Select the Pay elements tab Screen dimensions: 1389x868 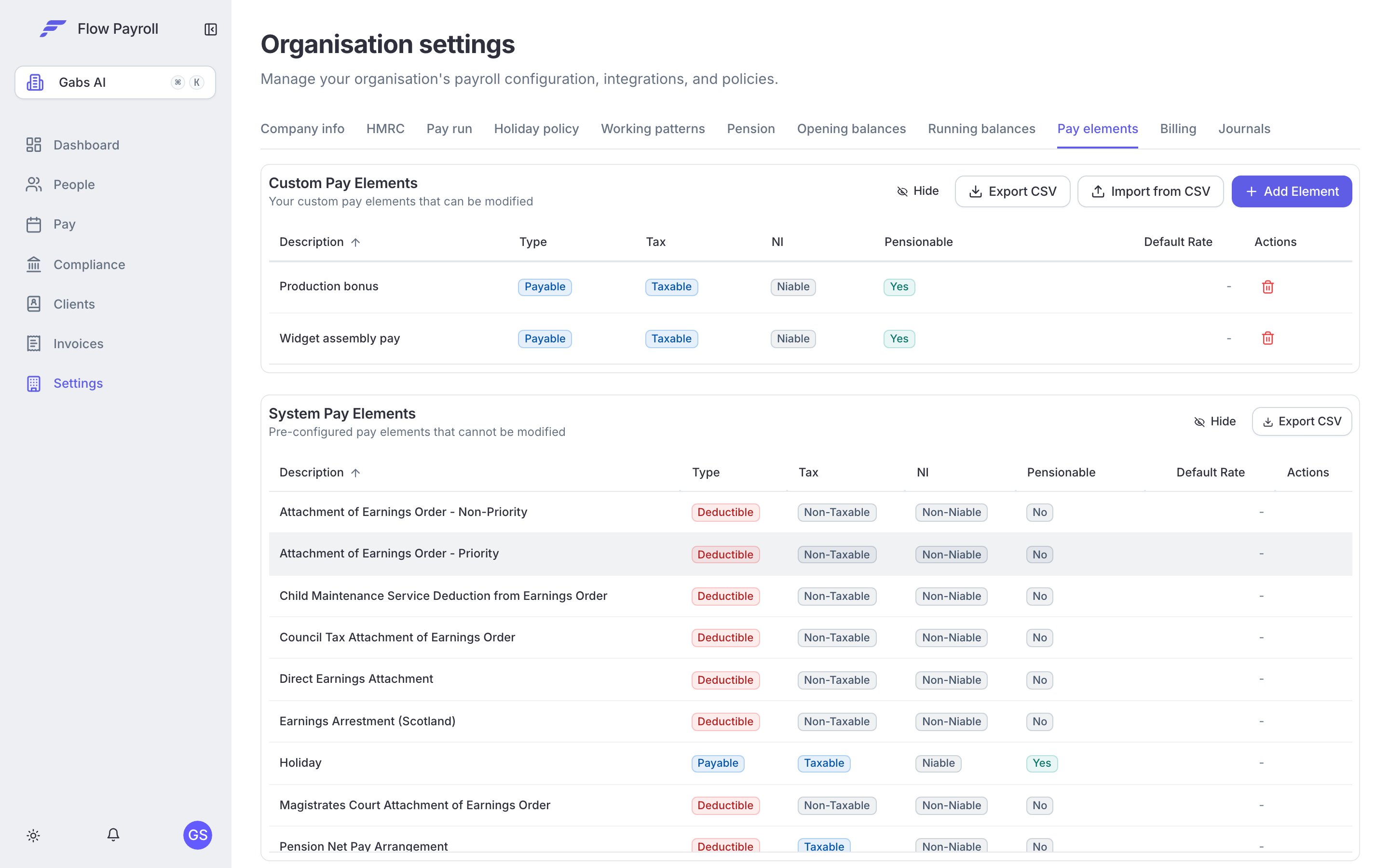tap(1097, 129)
